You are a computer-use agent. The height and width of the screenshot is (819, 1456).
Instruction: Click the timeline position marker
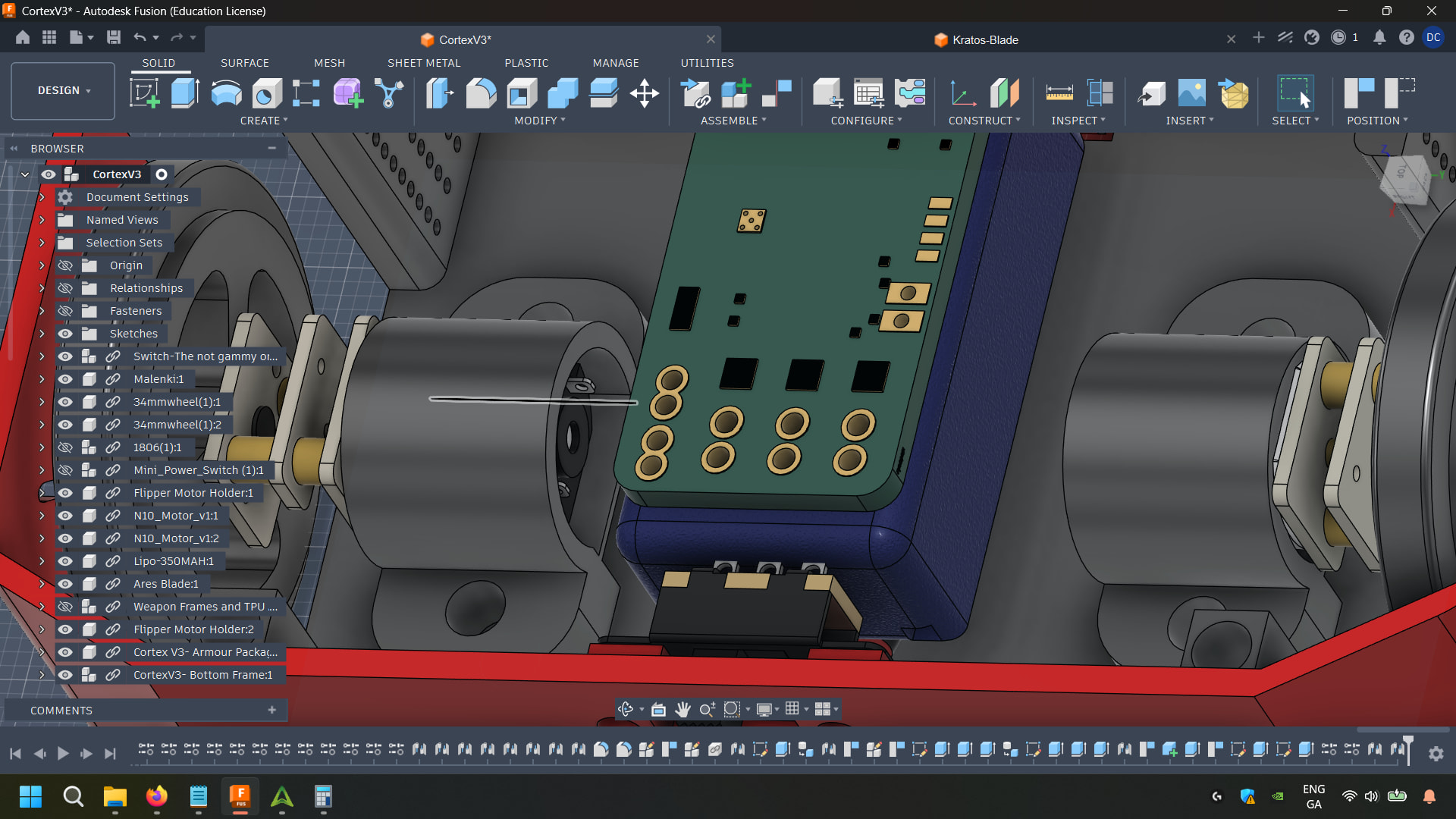pos(1408,743)
